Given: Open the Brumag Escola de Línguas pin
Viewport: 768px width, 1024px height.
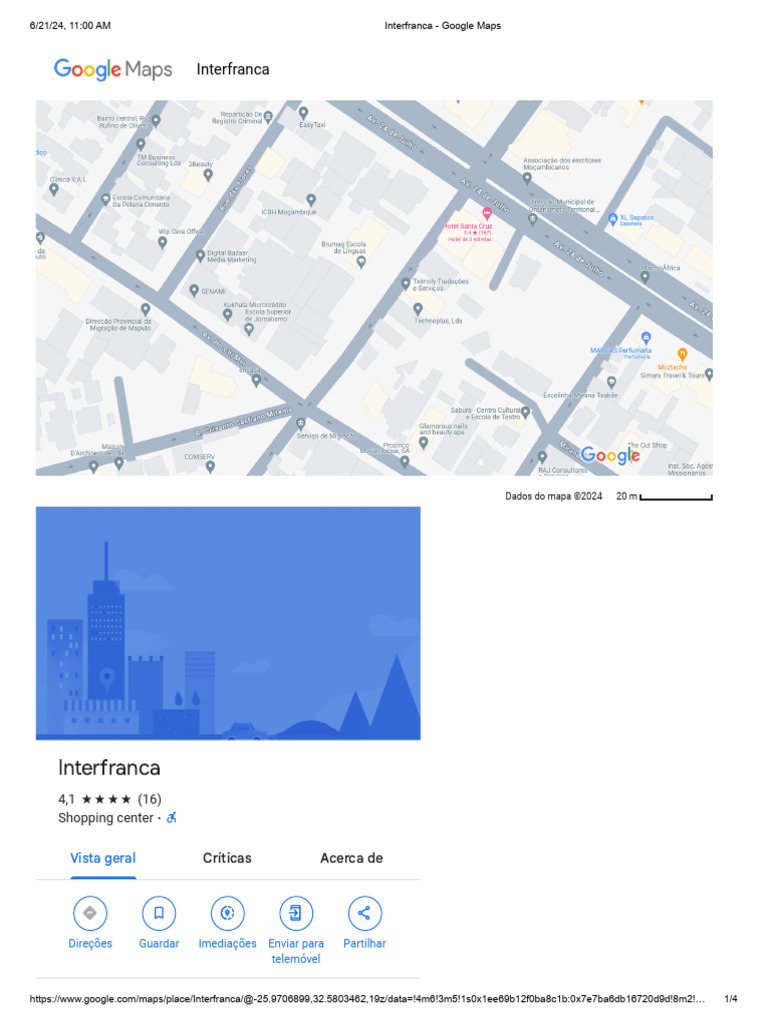Looking at the screenshot, I should pos(360,262).
